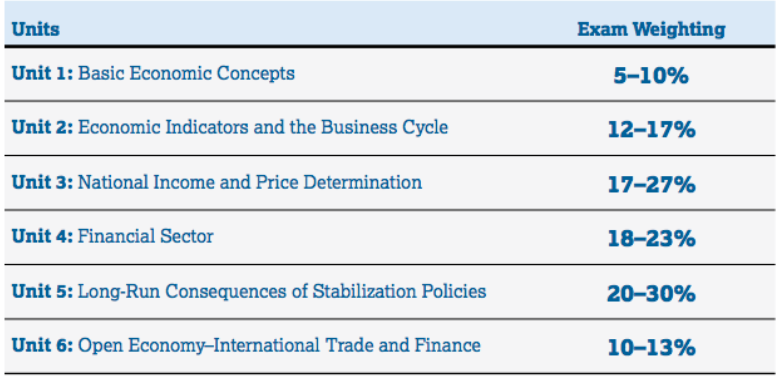Click the bold "Unit 4:" label
The width and height of the screenshot is (782, 376).
click(42, 236)
